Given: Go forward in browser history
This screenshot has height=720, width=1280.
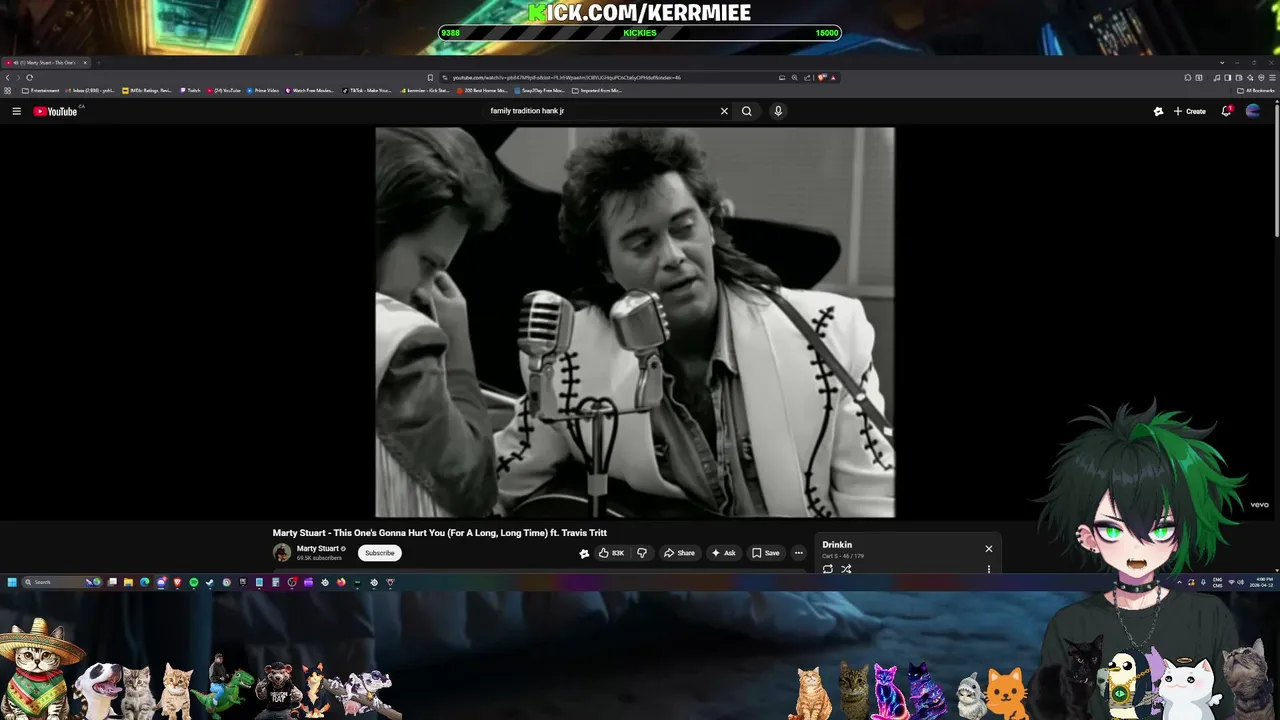Looking at the screenshot, I should [x=18, y=77].
